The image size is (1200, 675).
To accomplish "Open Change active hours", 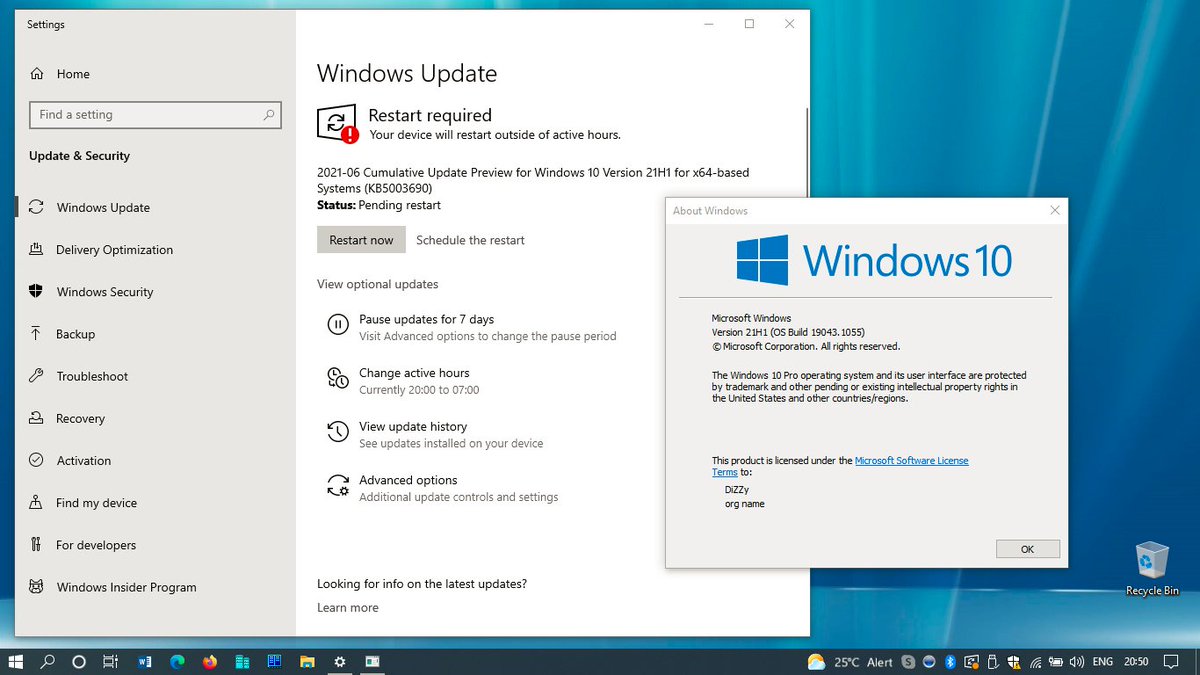I will 414,373.
